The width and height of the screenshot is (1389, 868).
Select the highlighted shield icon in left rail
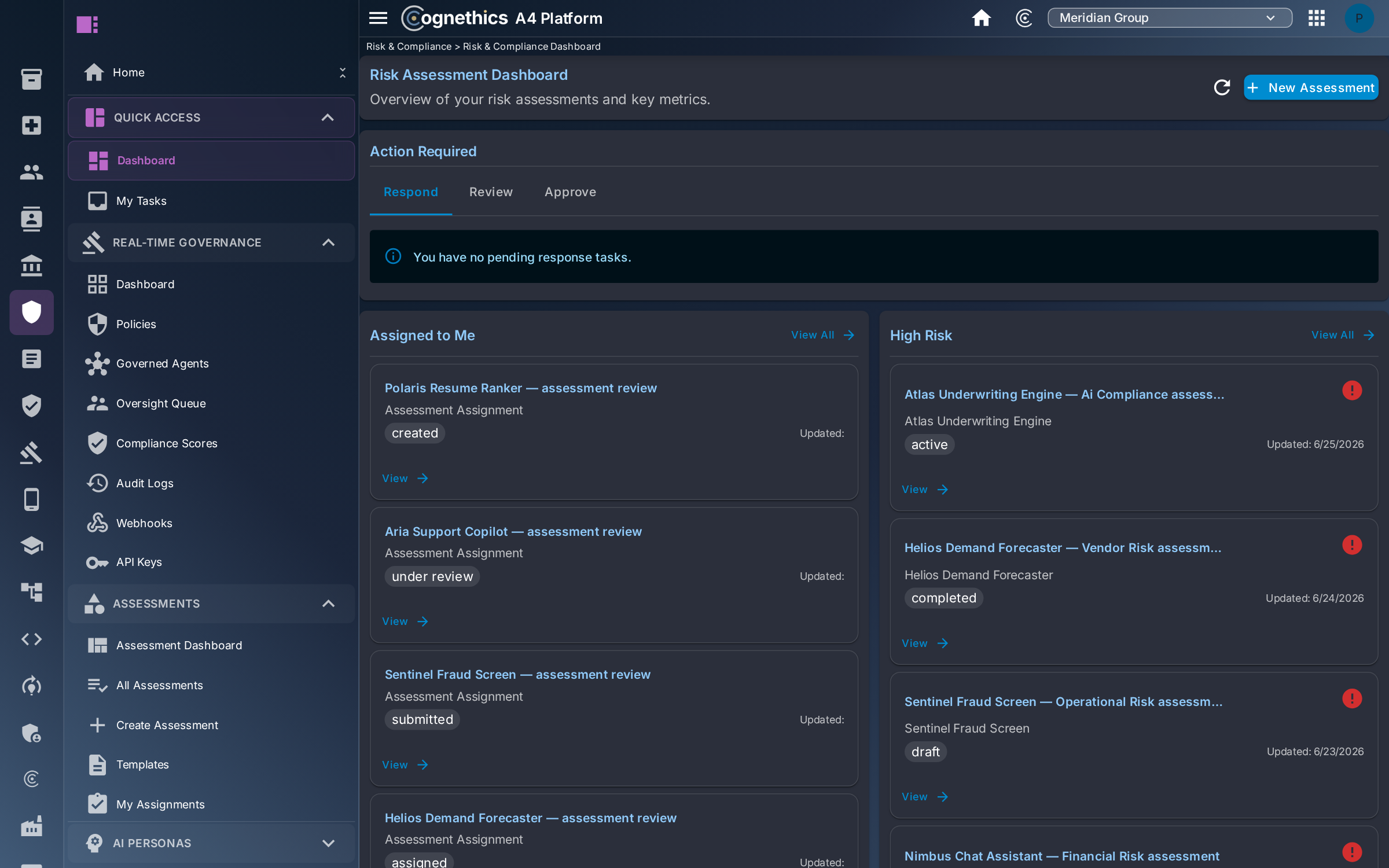[31, 312]
